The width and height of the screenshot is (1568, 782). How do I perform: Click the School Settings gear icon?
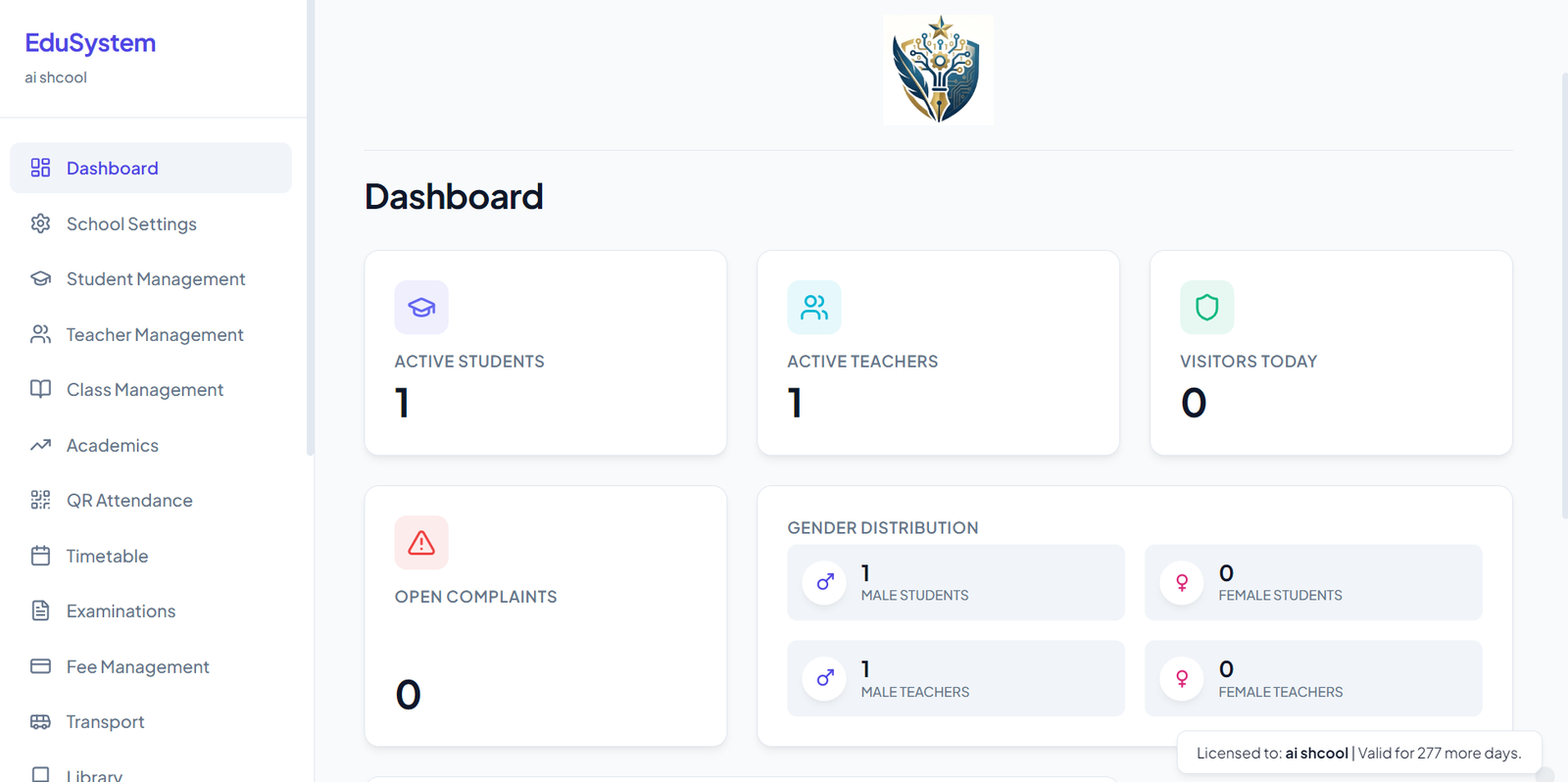click(40, 223)
